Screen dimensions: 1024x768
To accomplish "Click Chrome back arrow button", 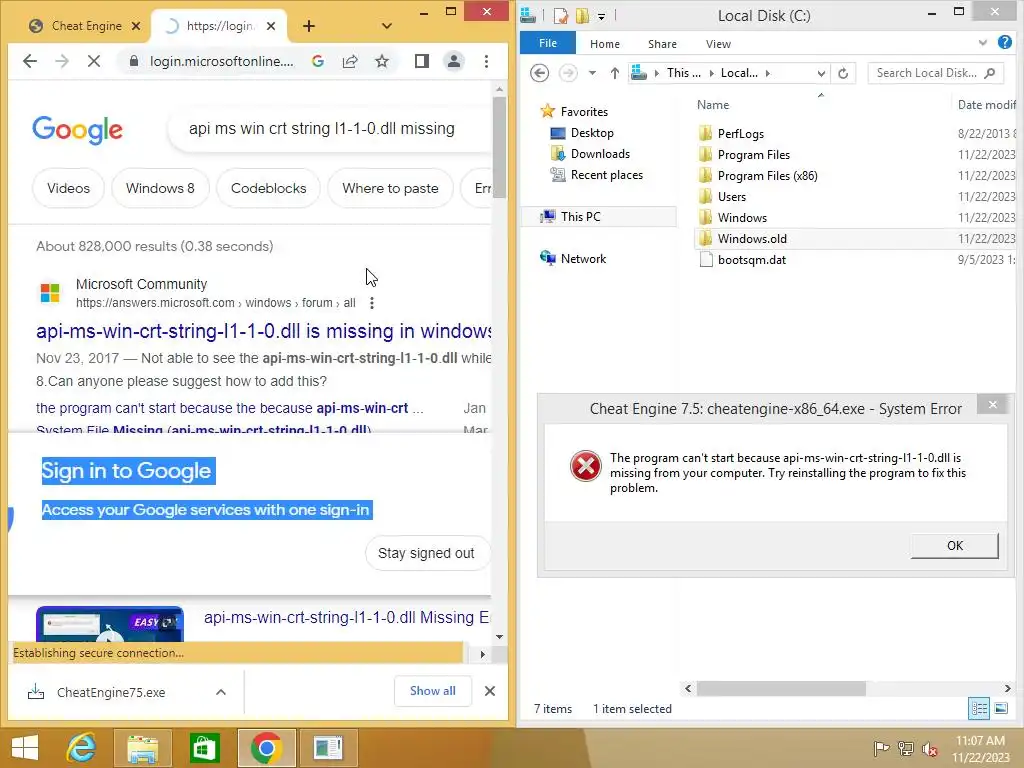I will pos(30,61).
